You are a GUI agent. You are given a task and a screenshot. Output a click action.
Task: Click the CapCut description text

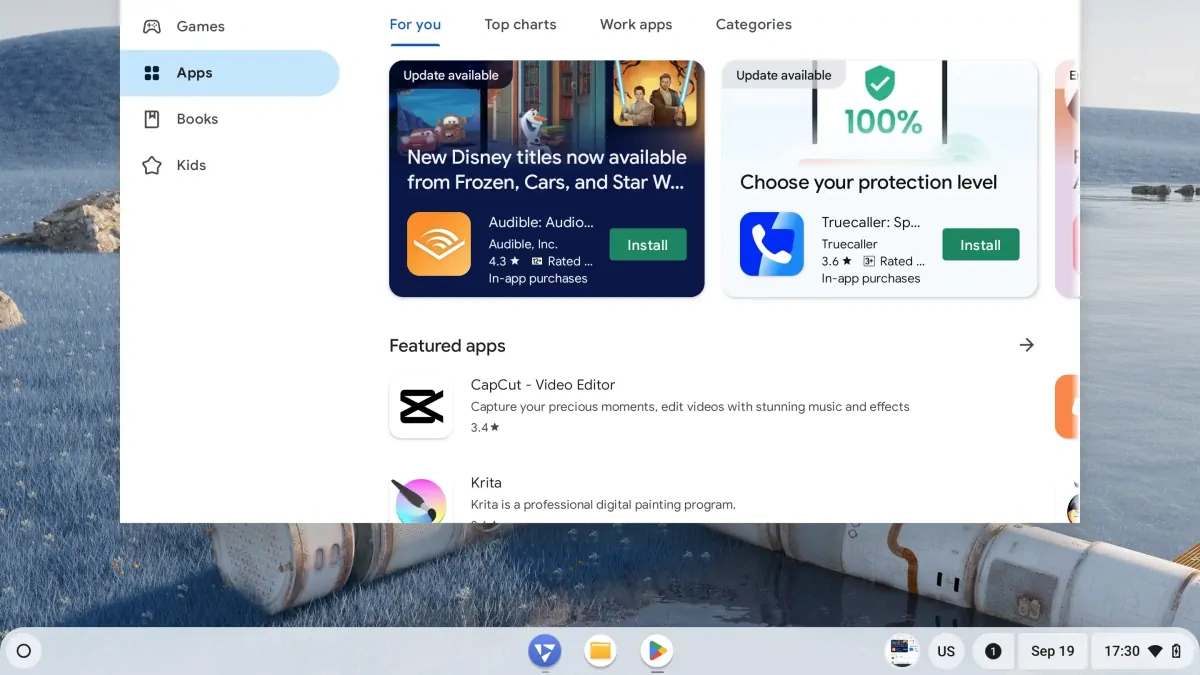[690, 407]
